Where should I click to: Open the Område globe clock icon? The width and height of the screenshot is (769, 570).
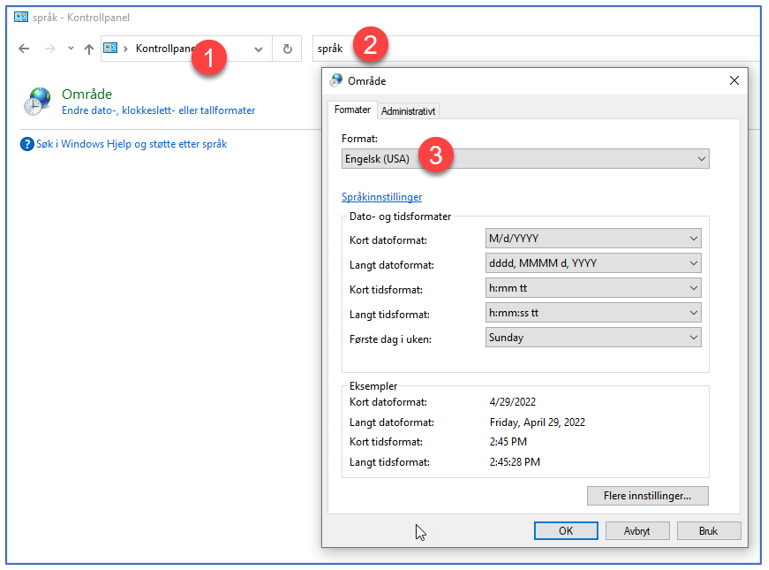pyautogui.click(x=37, y=102)
